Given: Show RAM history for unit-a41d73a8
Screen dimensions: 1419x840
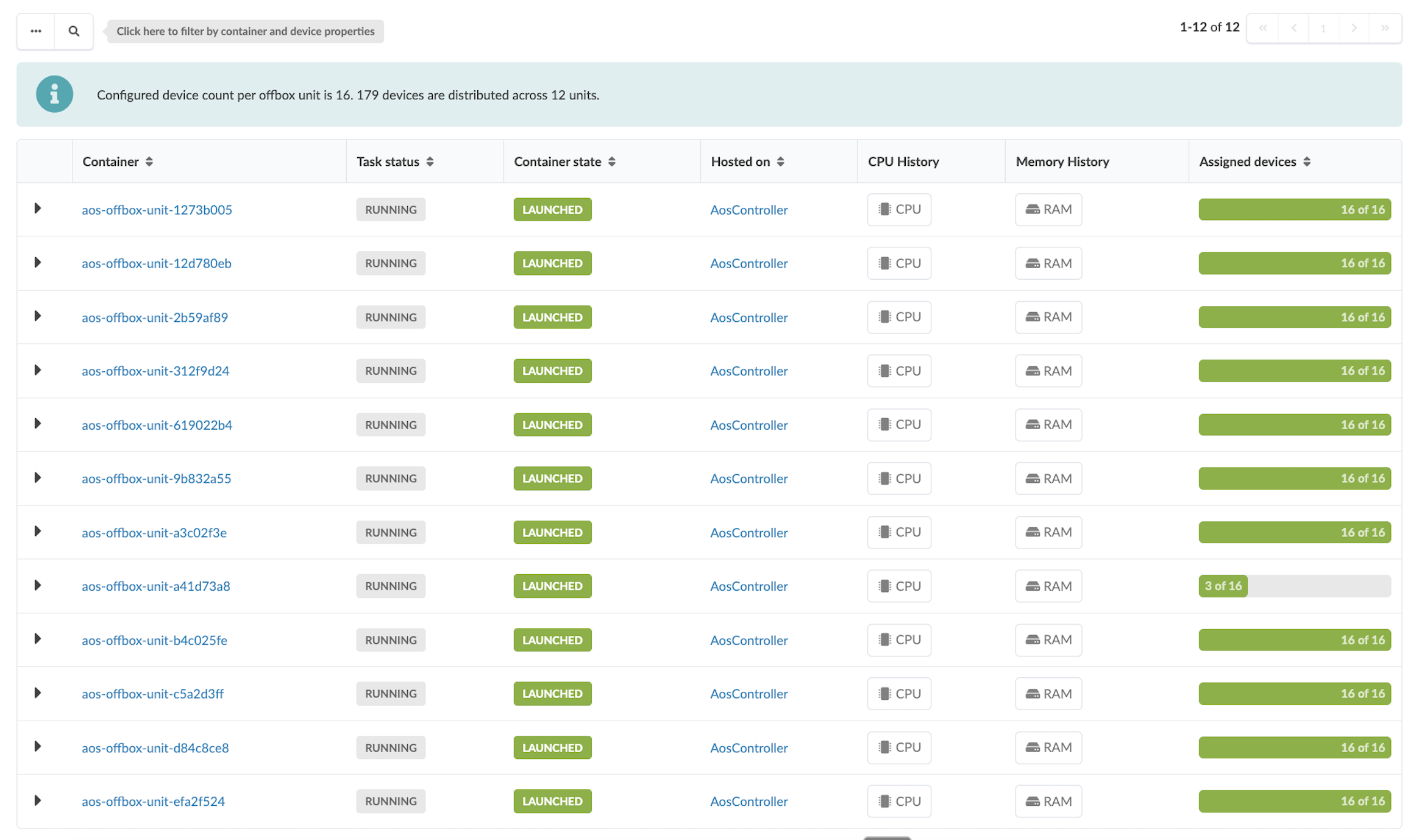Looking at the screenshot, I should click(x=1048, y=586).
